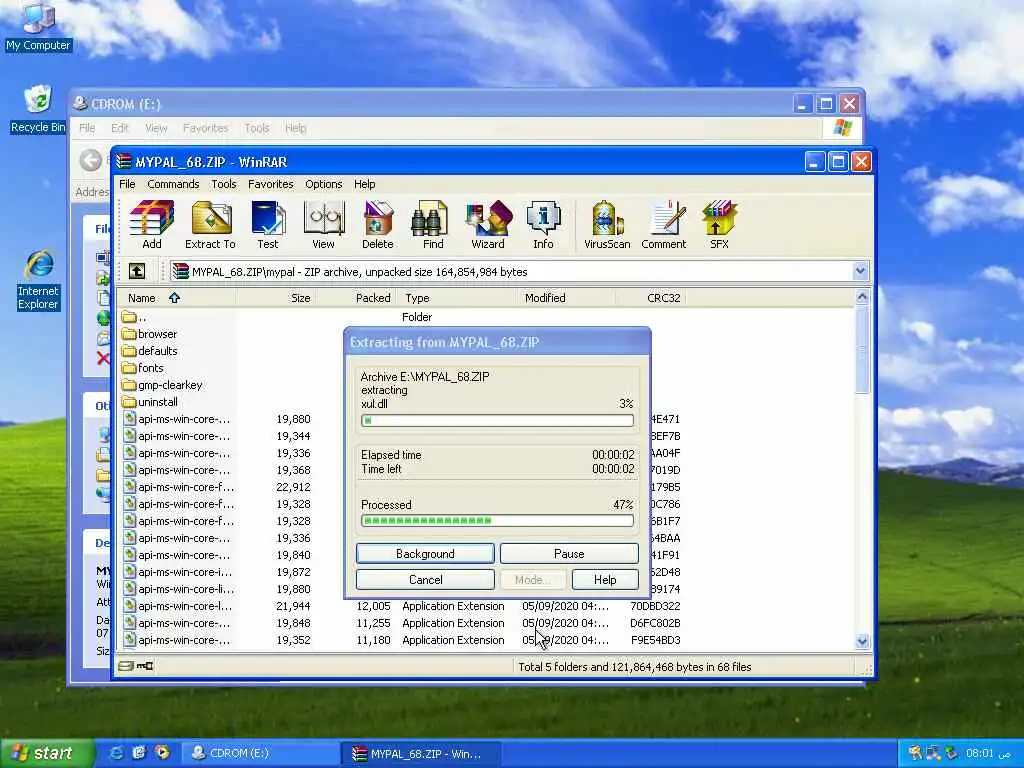Image resolution: width=1024 pixels, height=768 pixels.
Task: Click the VirusScan toolbar icon
Action: point(607,225)
